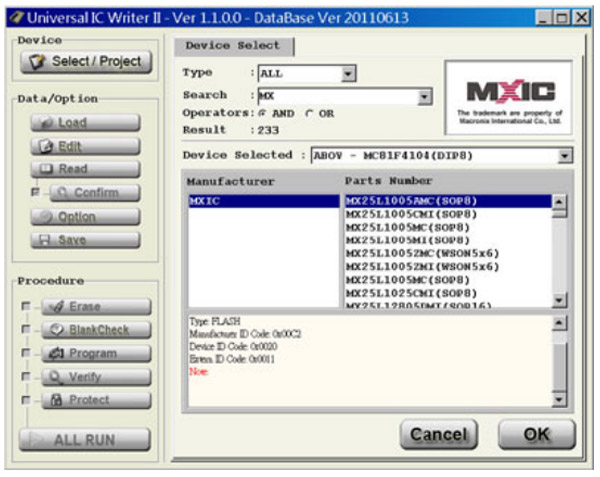Click the Device Selected field ABOV - MC81F4104(DIP8)

click(x=442, y=156)
